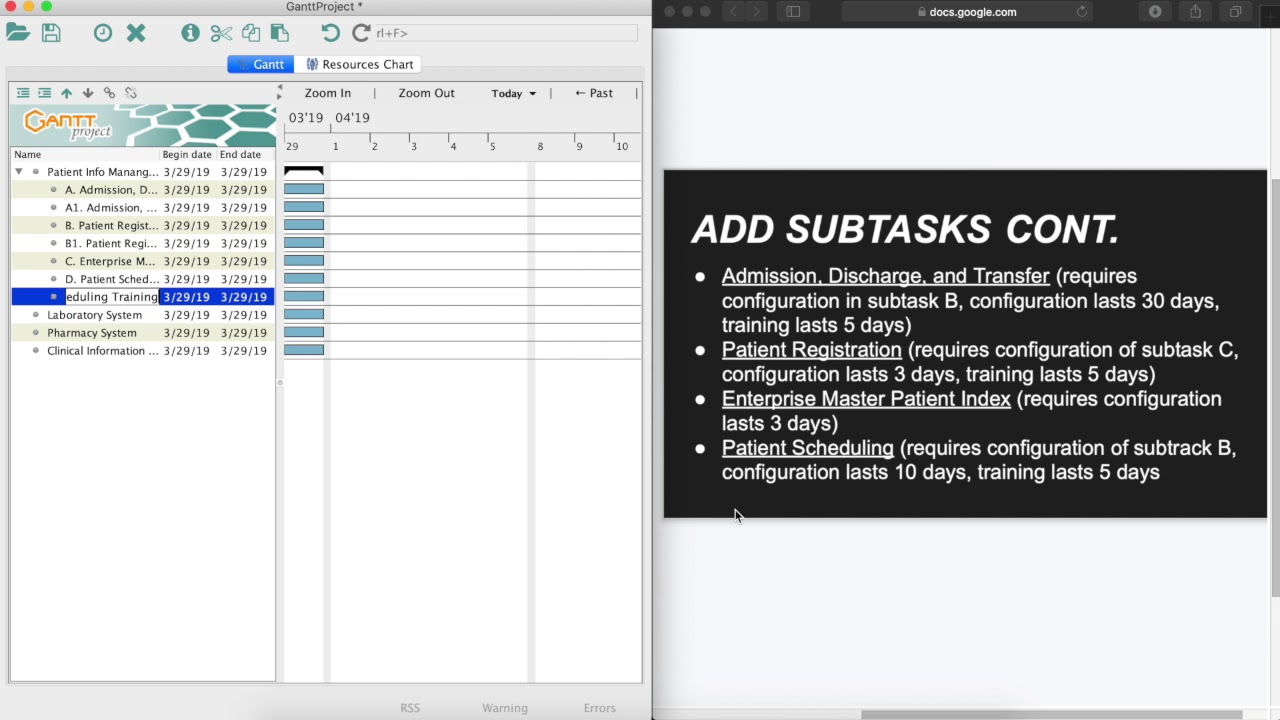Paste the task with the clipboard icon
The height and width of the screenshot is (720, 1280).
click(x=280, y=33)
